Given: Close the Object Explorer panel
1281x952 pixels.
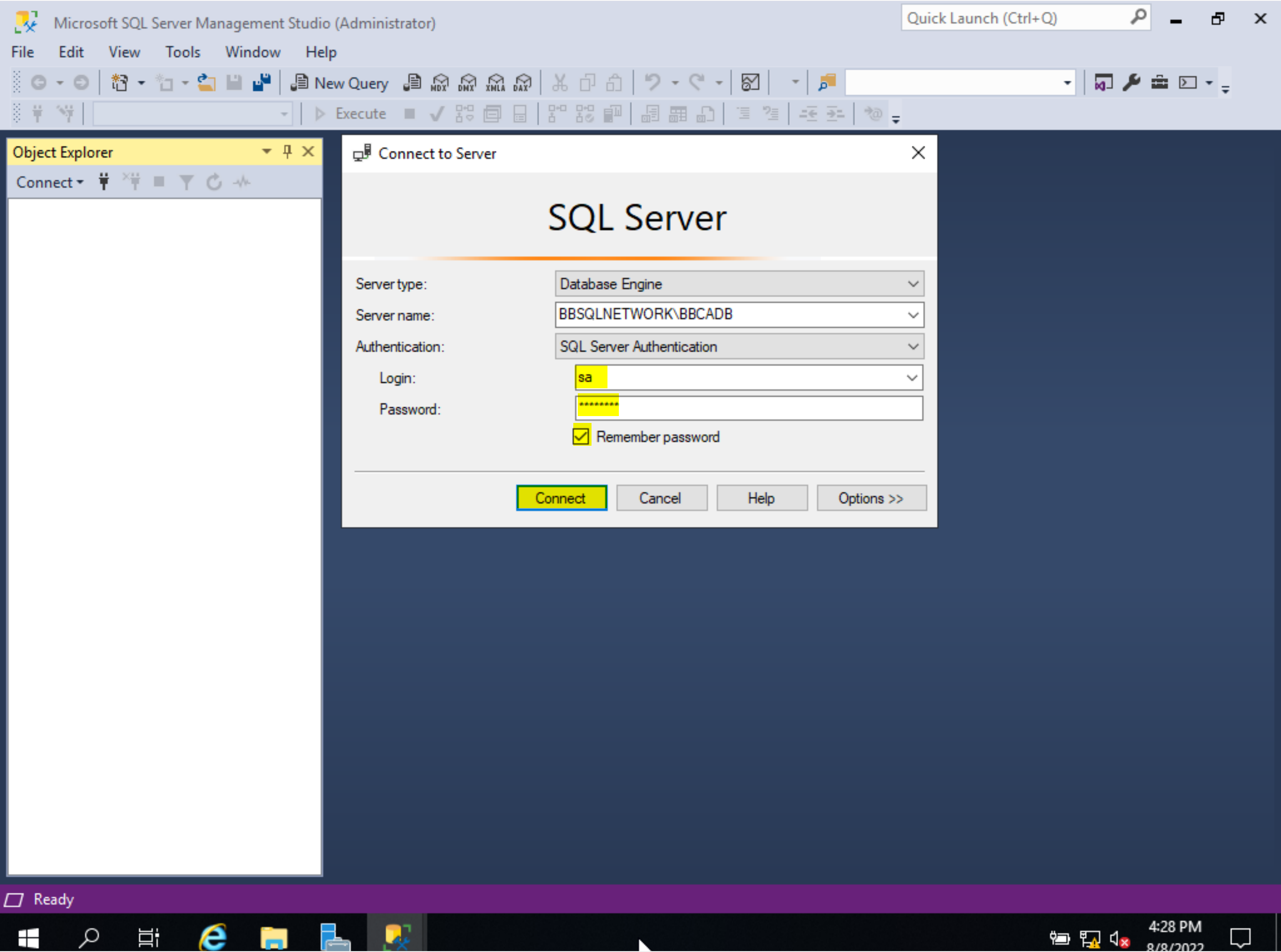Looking at the screenshot, I should (x=309, y=152).
